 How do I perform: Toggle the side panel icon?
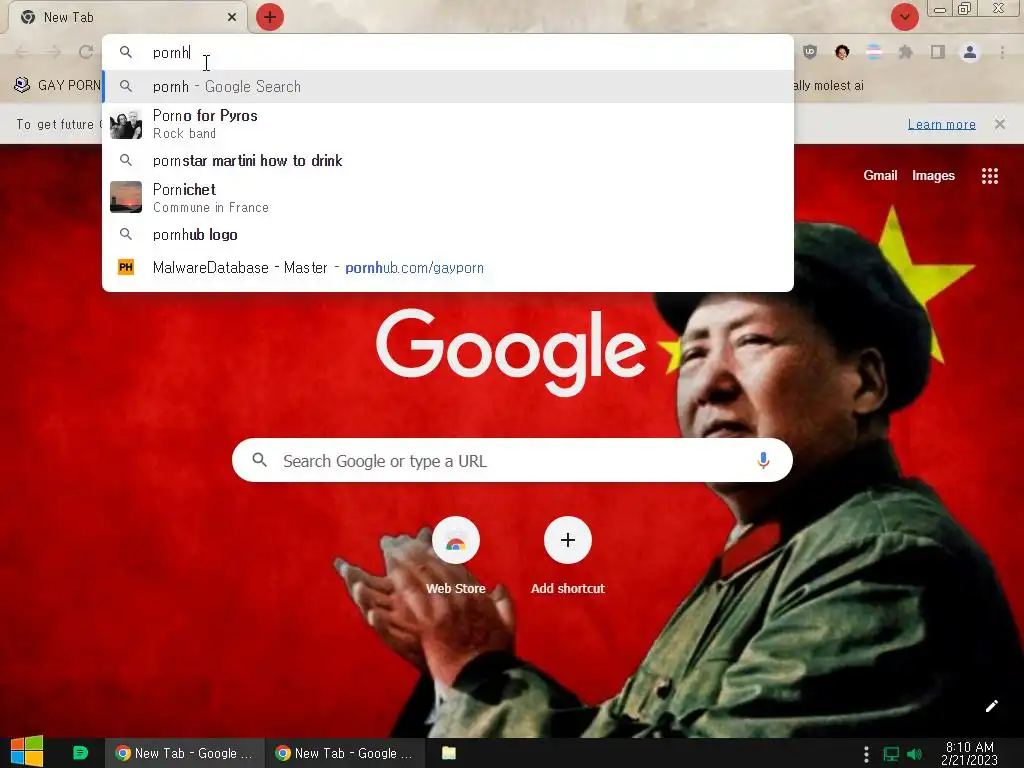coord(938,52)
